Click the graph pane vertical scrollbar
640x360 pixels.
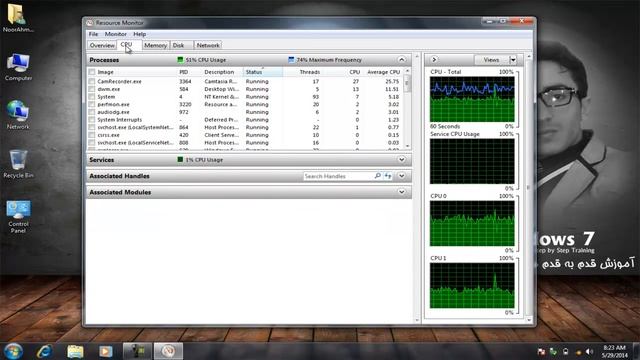[x=529, y=188]
